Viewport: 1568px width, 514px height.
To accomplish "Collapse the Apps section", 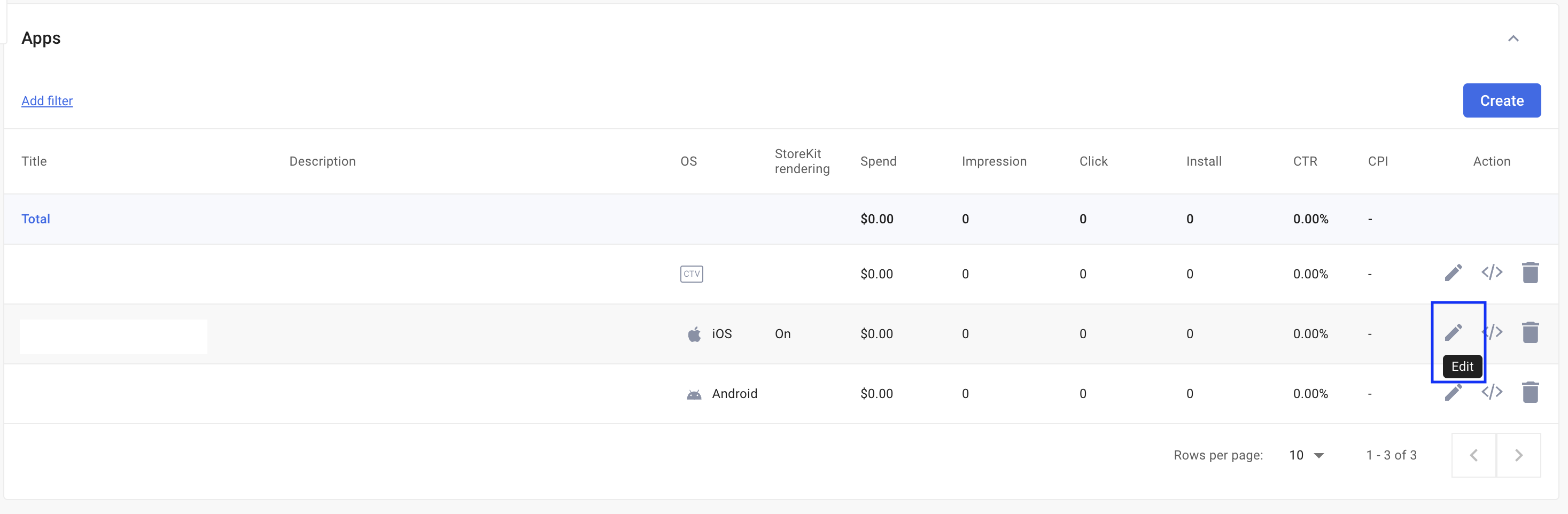I will (1512, 38).
